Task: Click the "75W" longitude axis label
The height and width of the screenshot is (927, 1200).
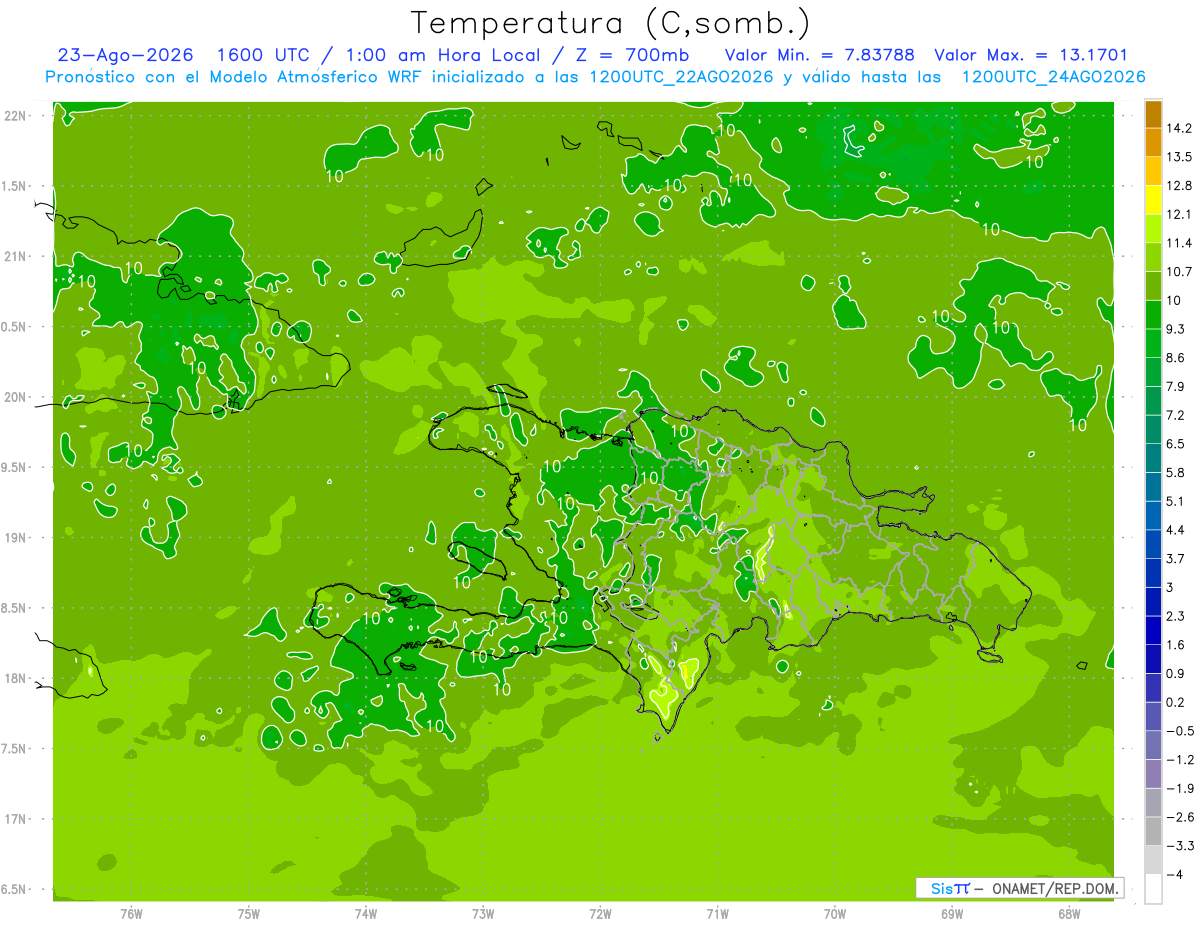Action: [249, 913]
